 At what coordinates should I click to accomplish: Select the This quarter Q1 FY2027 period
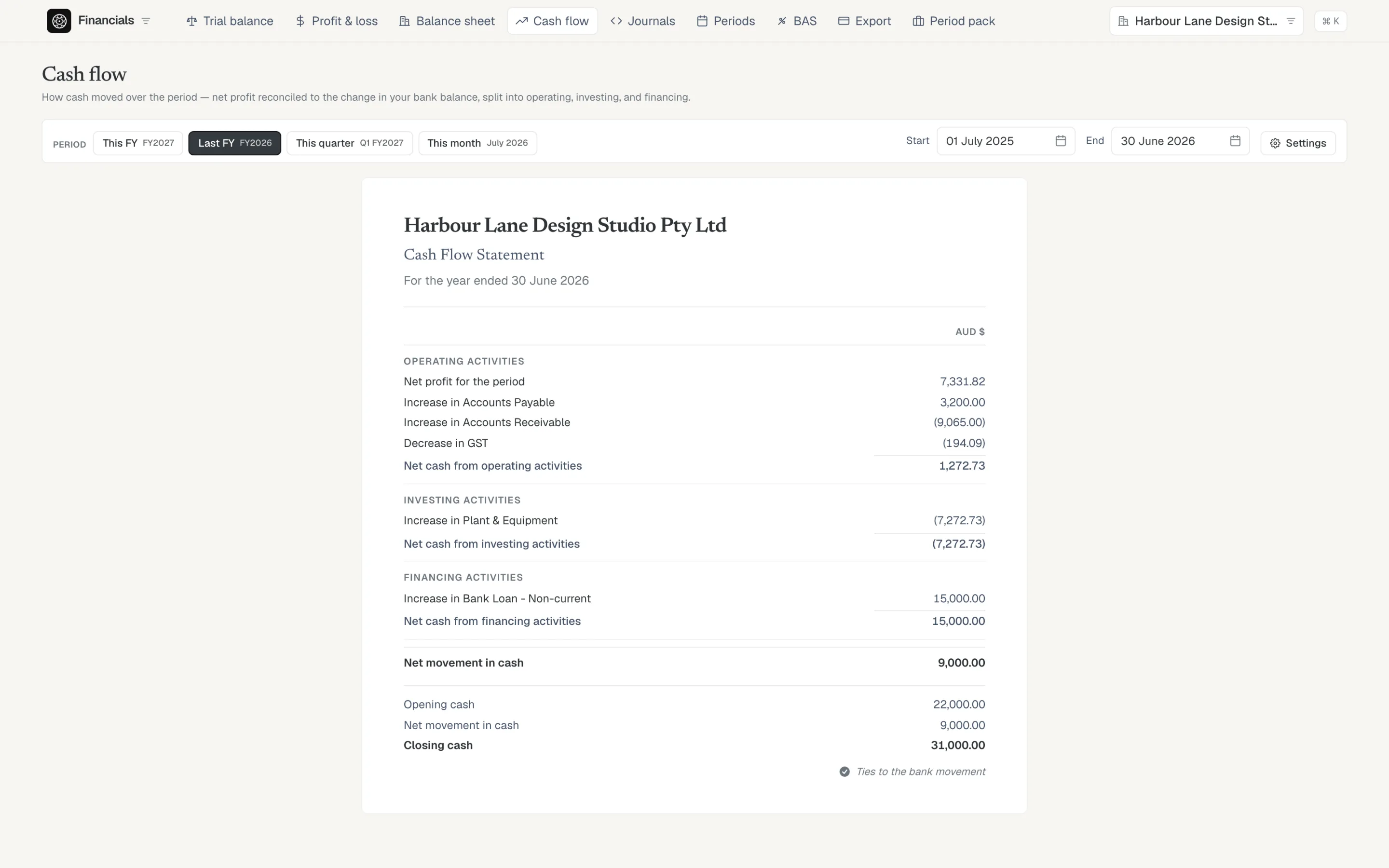click(x=350, y=143)
